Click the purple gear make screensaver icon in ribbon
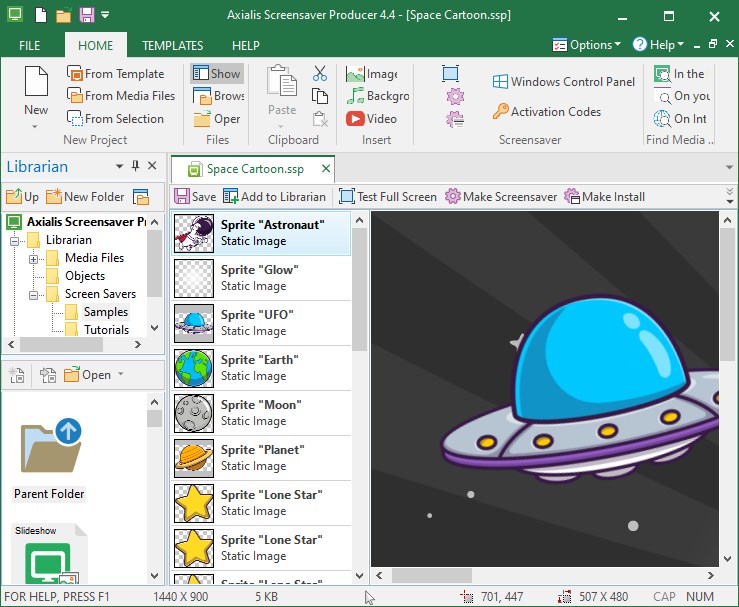This screenshot has height=607, width=739. point(455,96)
